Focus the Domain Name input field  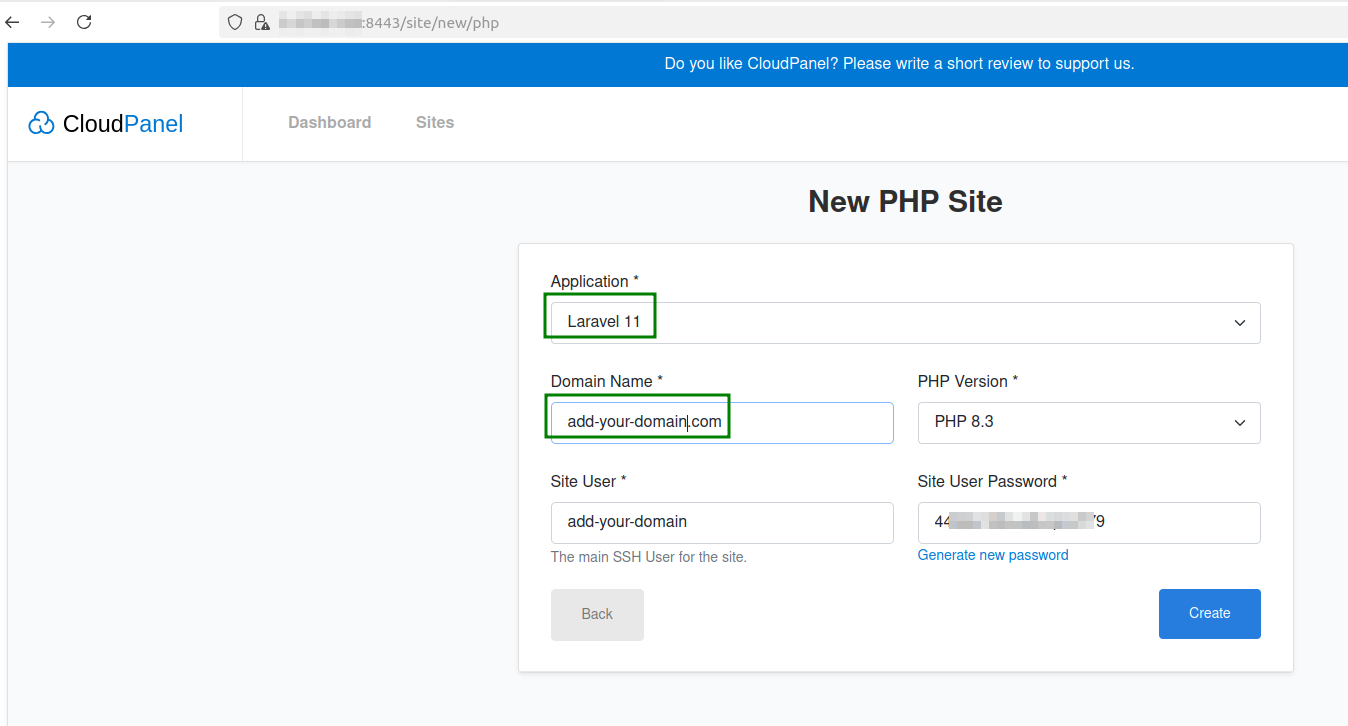coord(722,423)
